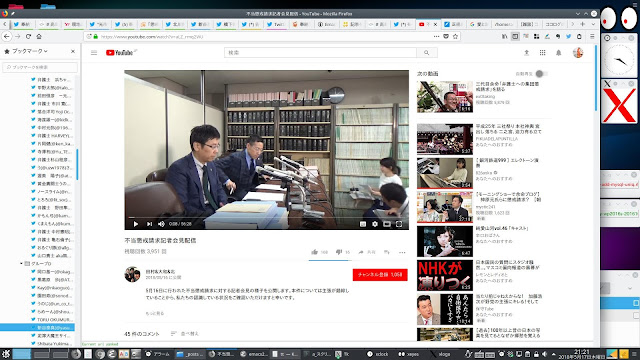This screenshot has height=360, width=640.
Task: Click the YouTube upload video icon
Action: point(527,53)
